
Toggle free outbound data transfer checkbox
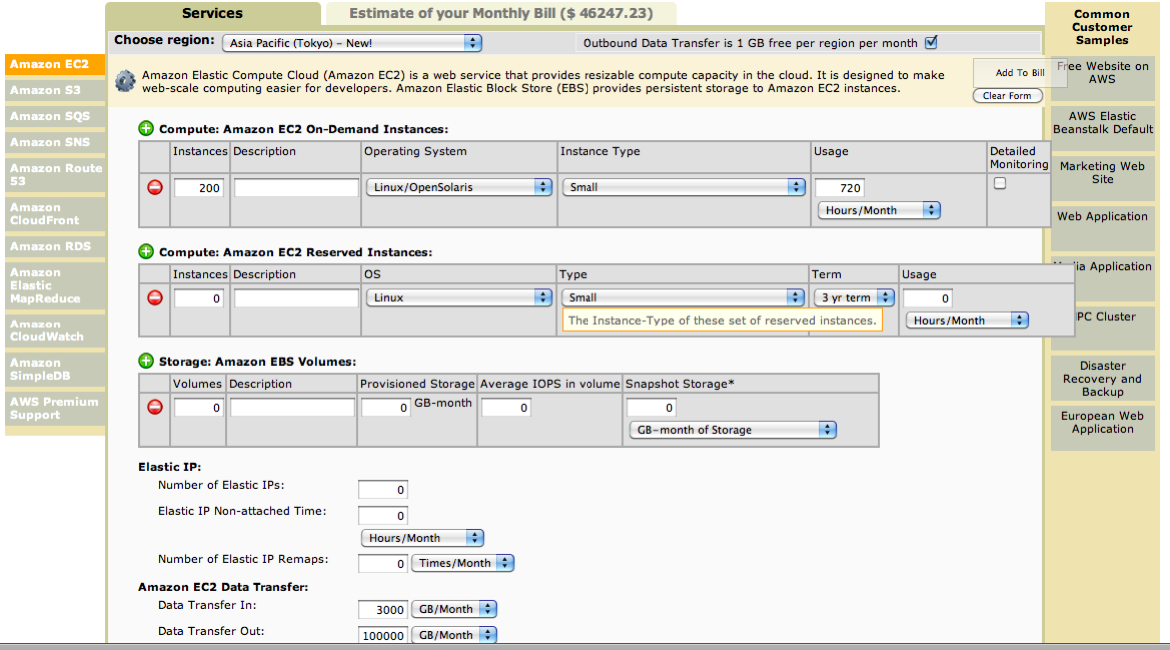[931, 43]
